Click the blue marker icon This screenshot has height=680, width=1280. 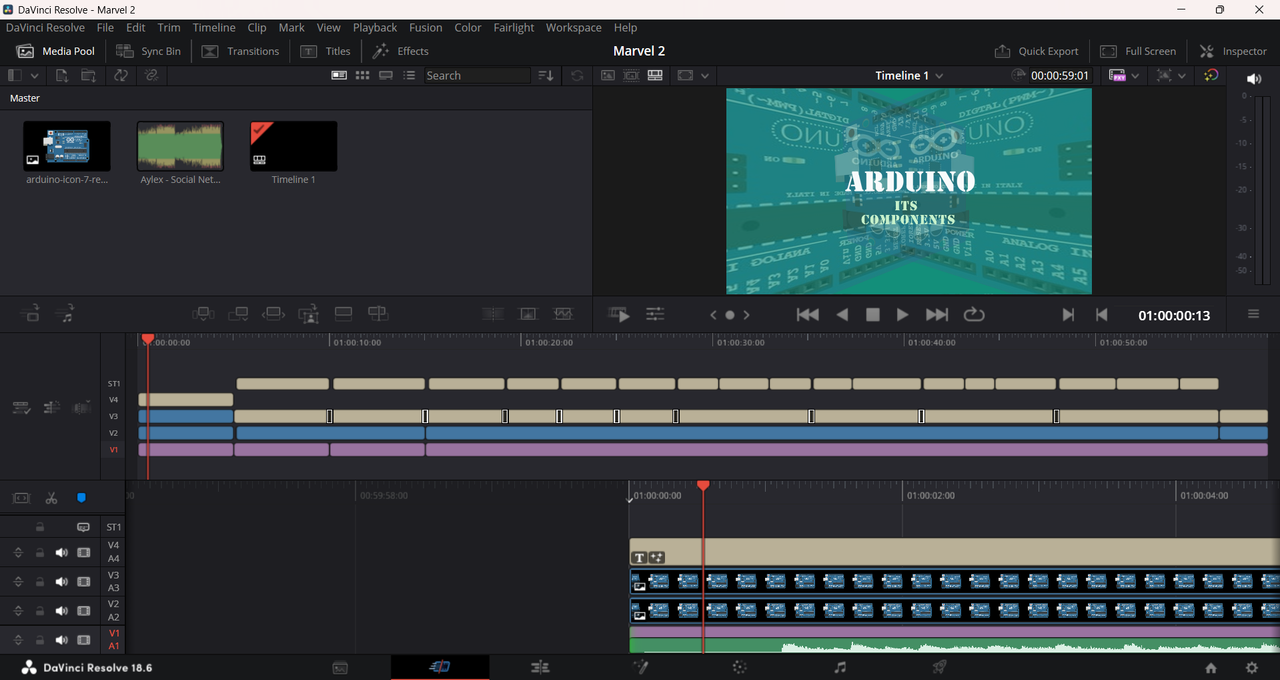point(81,498)
